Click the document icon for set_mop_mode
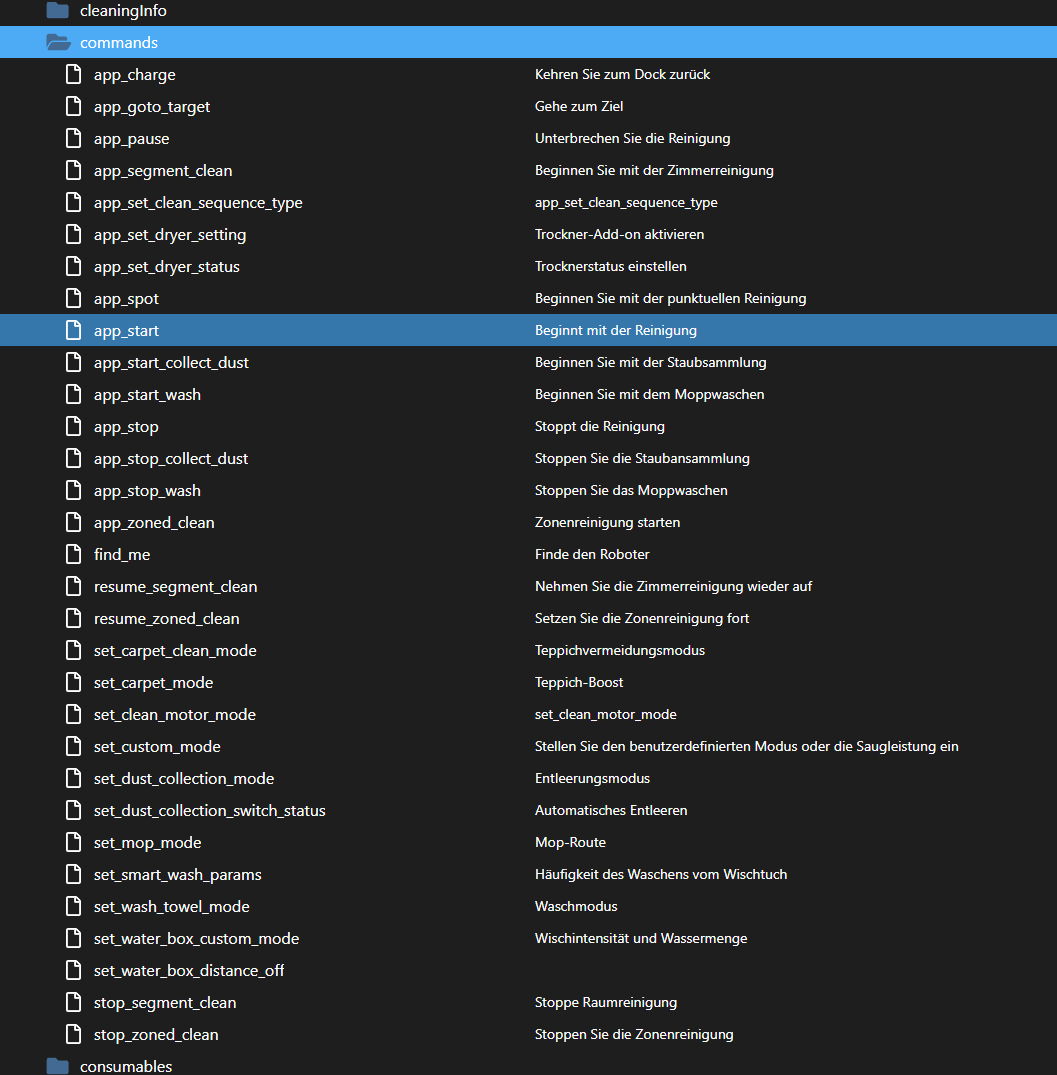 point(73,842)
